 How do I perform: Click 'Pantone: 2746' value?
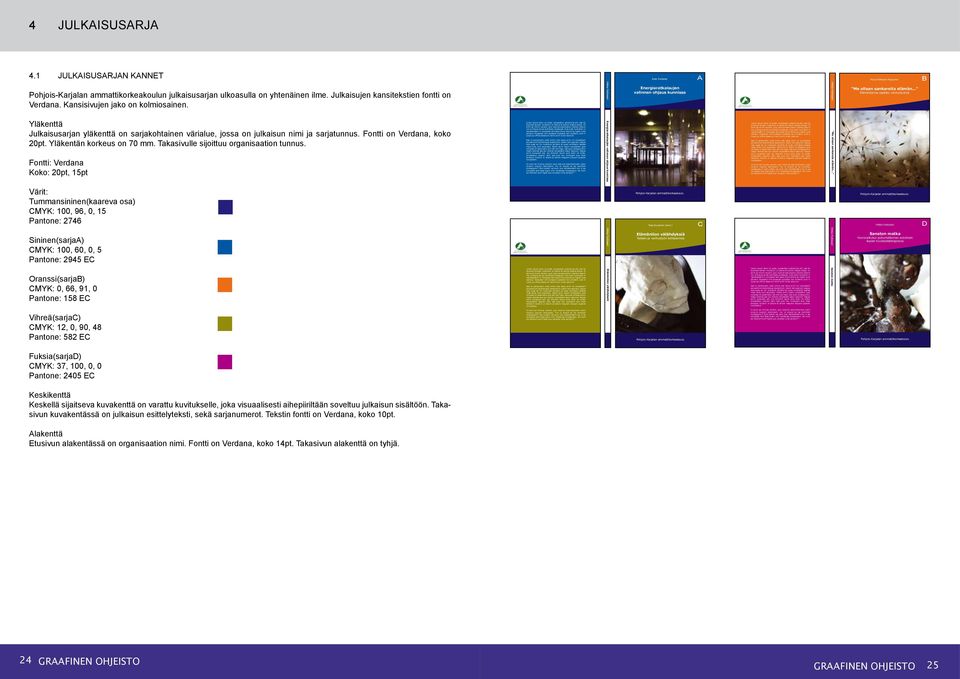click(x=55, y=221)
